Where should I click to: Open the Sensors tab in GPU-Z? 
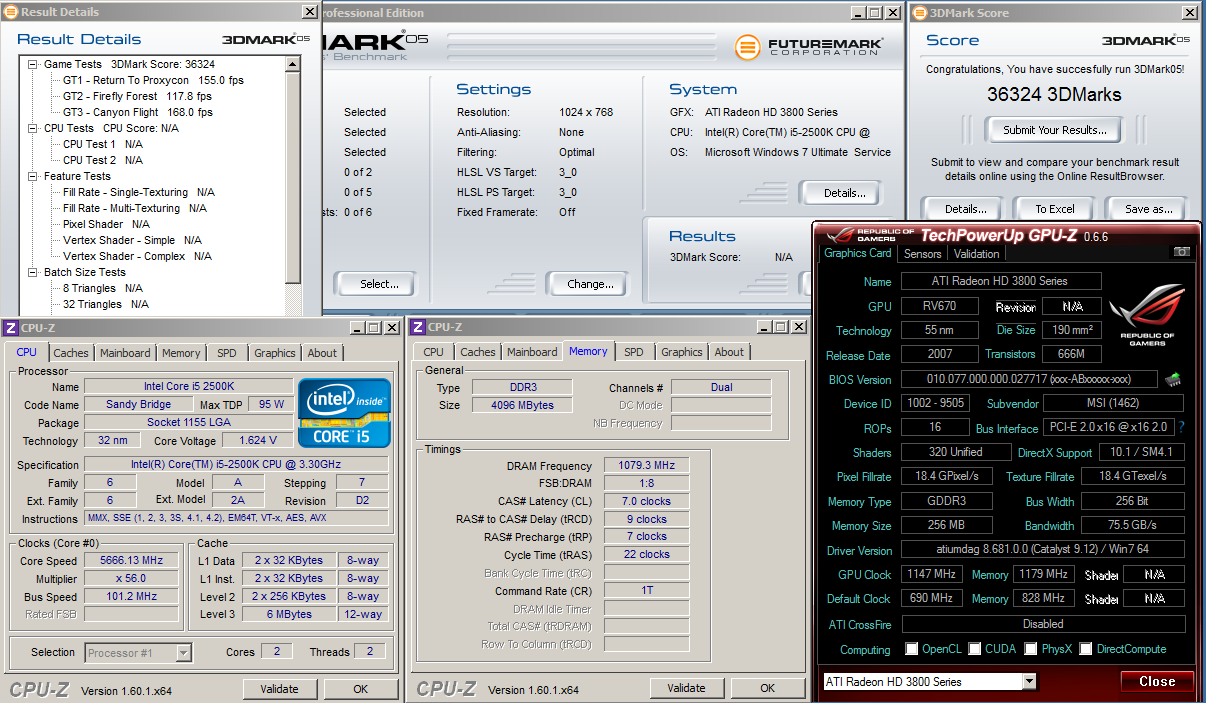point(923,254)
